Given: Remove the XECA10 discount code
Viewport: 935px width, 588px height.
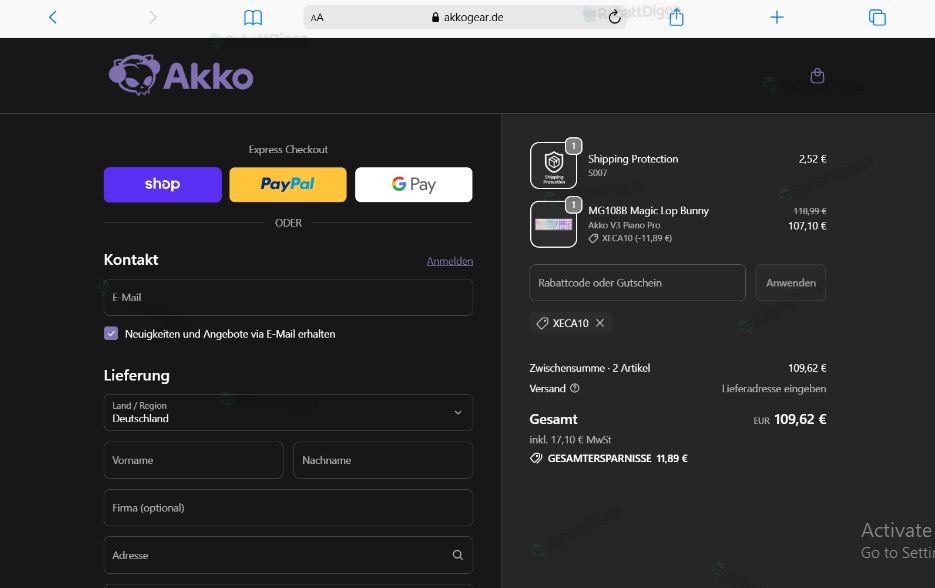Looking at the screenshot, I should click(600, 323).
